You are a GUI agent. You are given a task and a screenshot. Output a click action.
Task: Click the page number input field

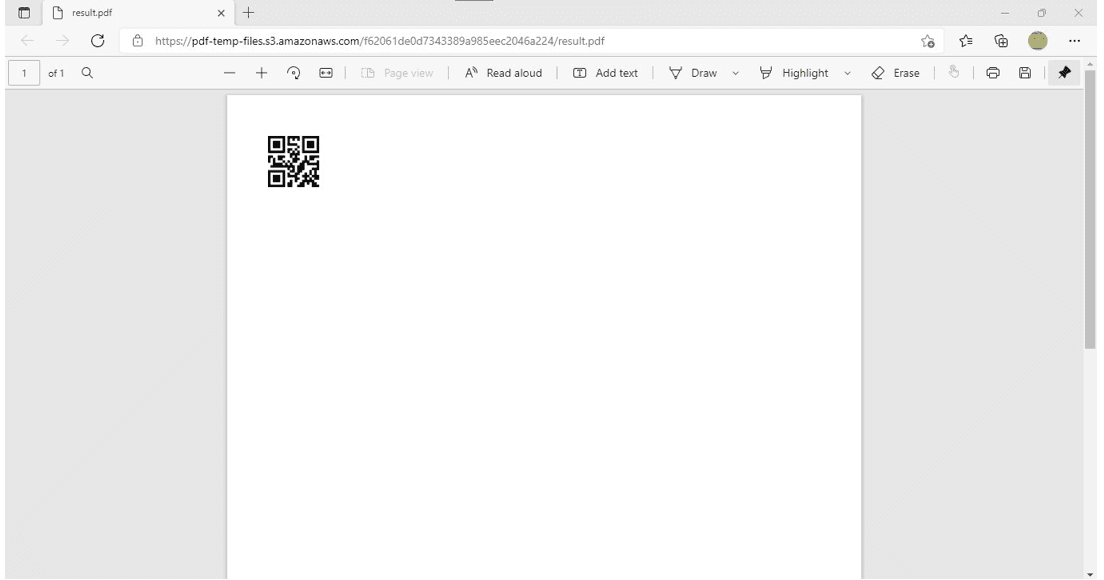[22, 73]
